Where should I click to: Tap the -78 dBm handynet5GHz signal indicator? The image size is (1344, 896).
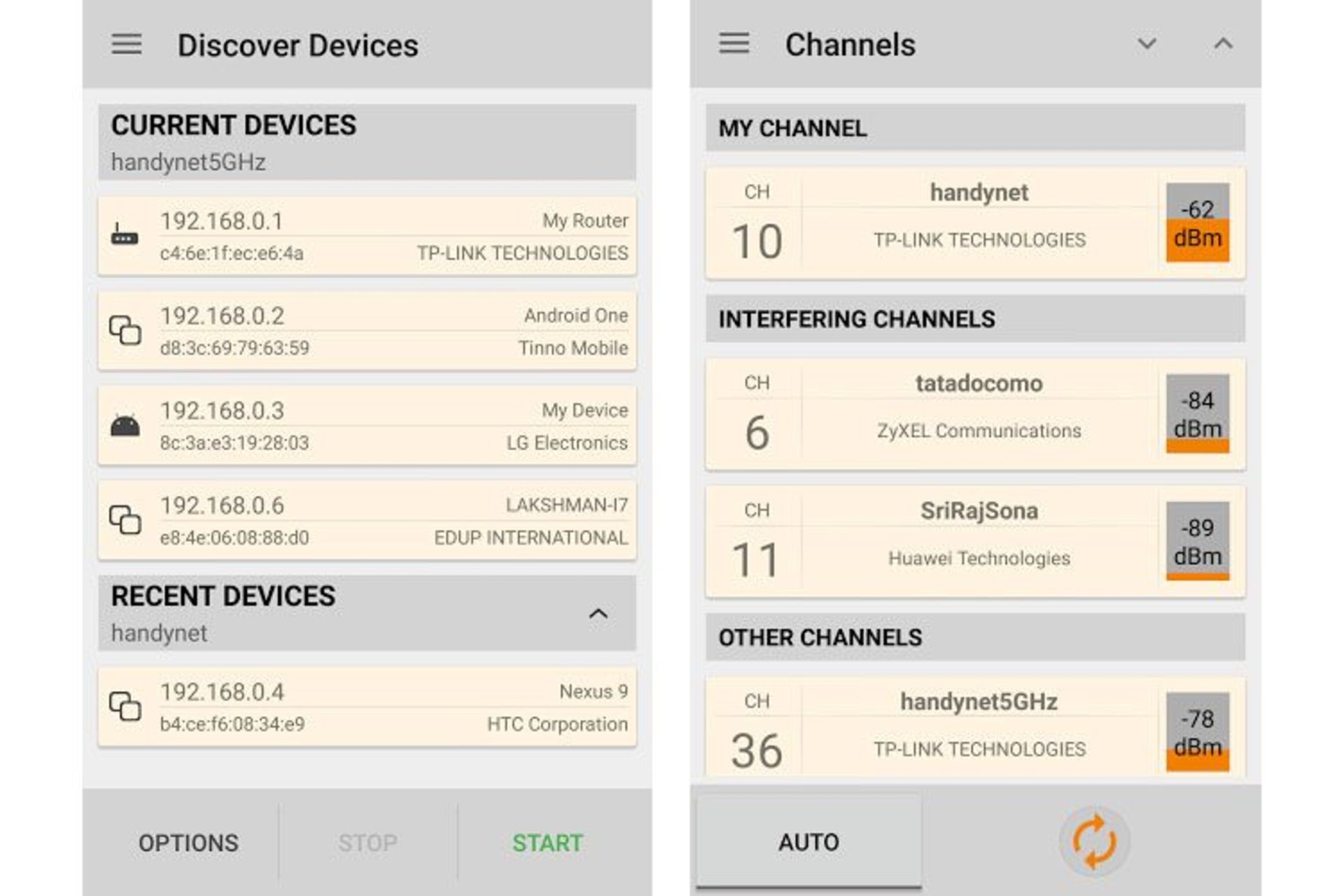click(x=1197, y=731)
